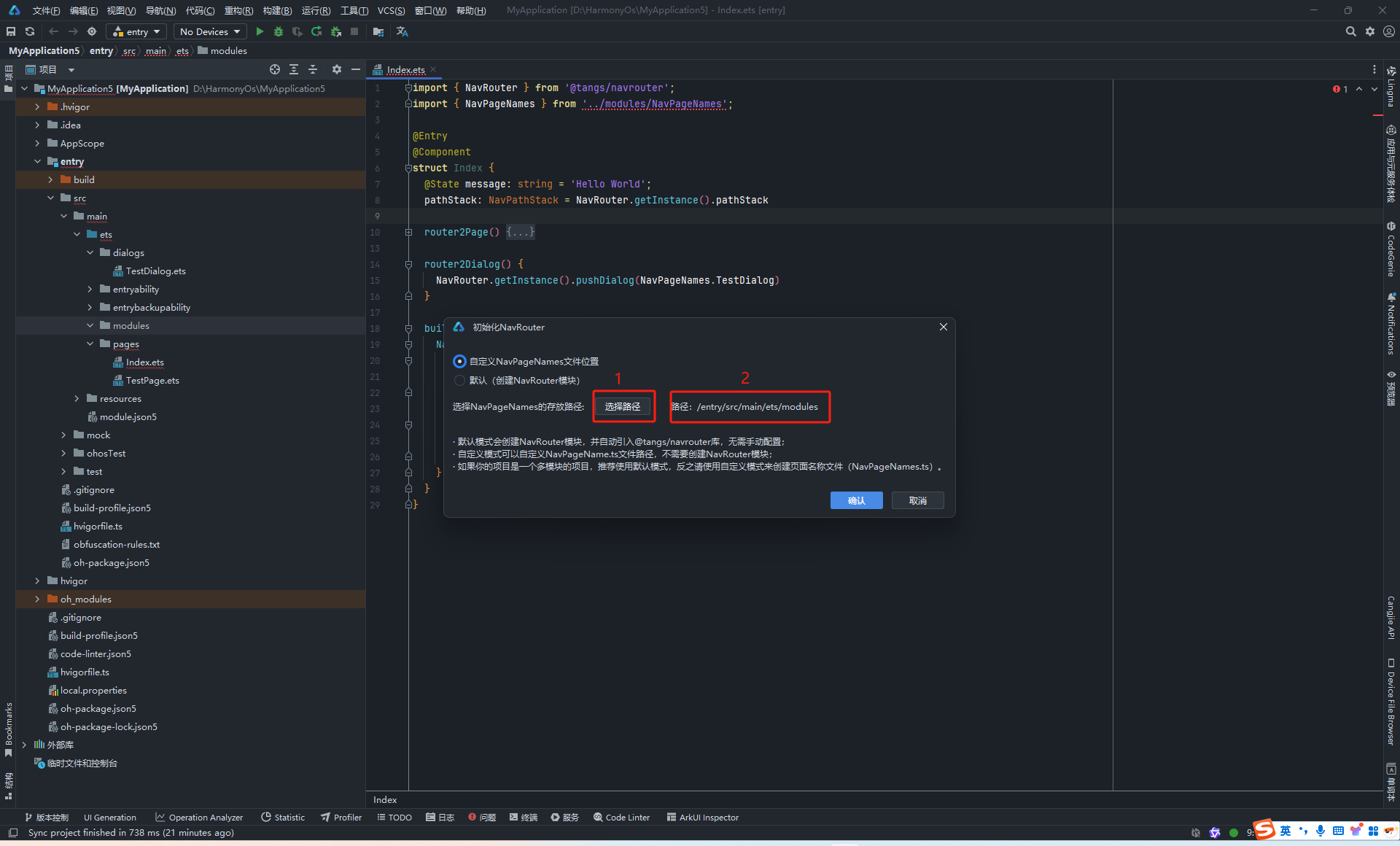Collapse the pages folder
1400x846 pixels.
(x=90, y=344)
